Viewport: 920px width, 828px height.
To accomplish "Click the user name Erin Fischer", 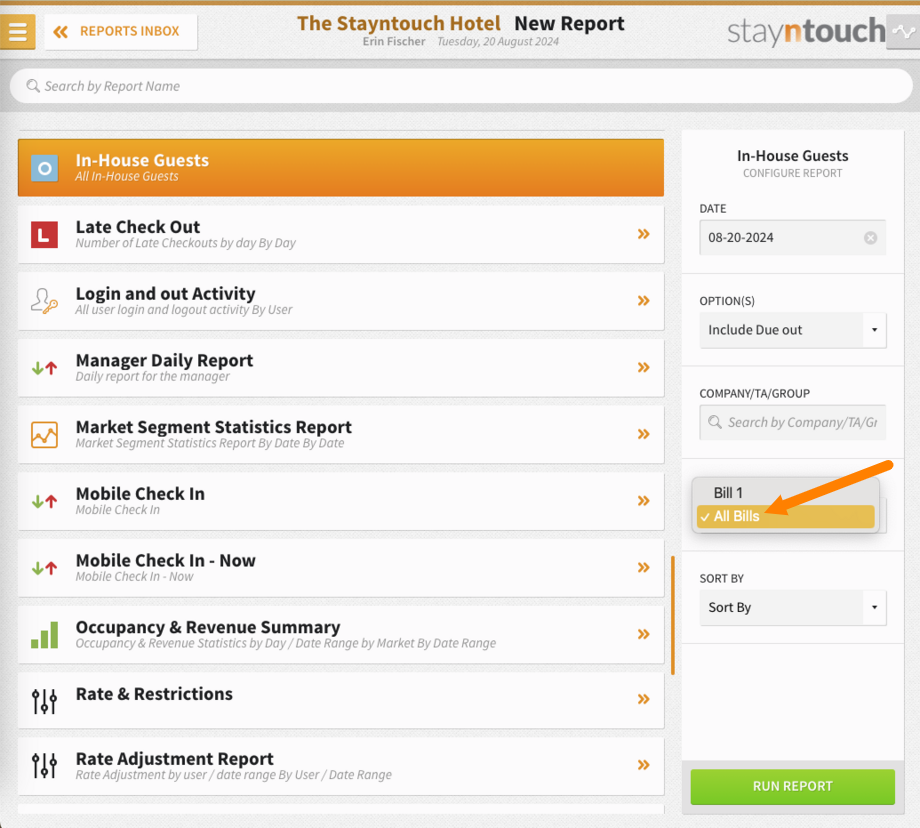I will [x=394, y=42].
